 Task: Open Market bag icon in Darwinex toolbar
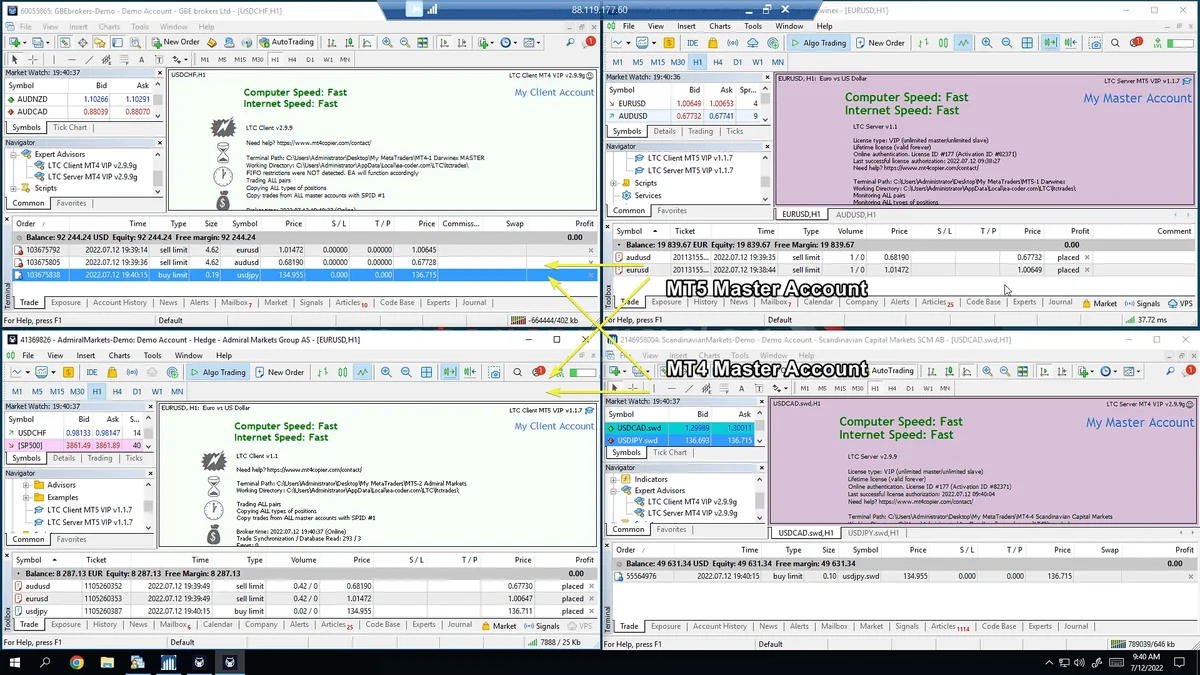712,43
